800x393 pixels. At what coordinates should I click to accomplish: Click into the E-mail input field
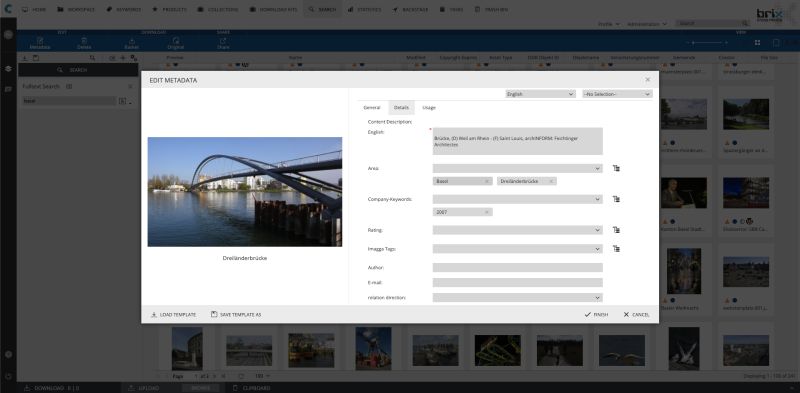517,282
